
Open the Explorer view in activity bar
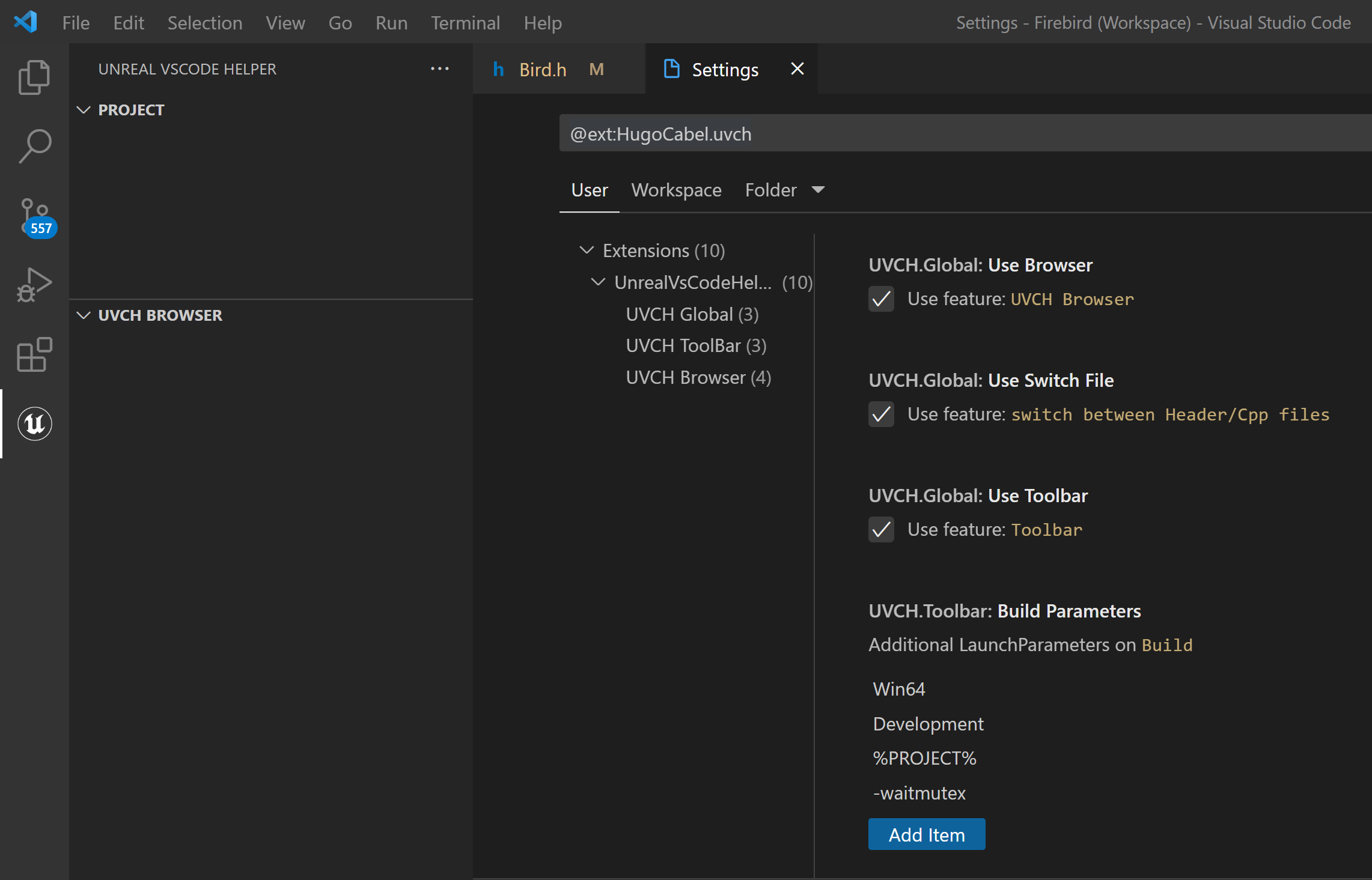click(34, 77)
